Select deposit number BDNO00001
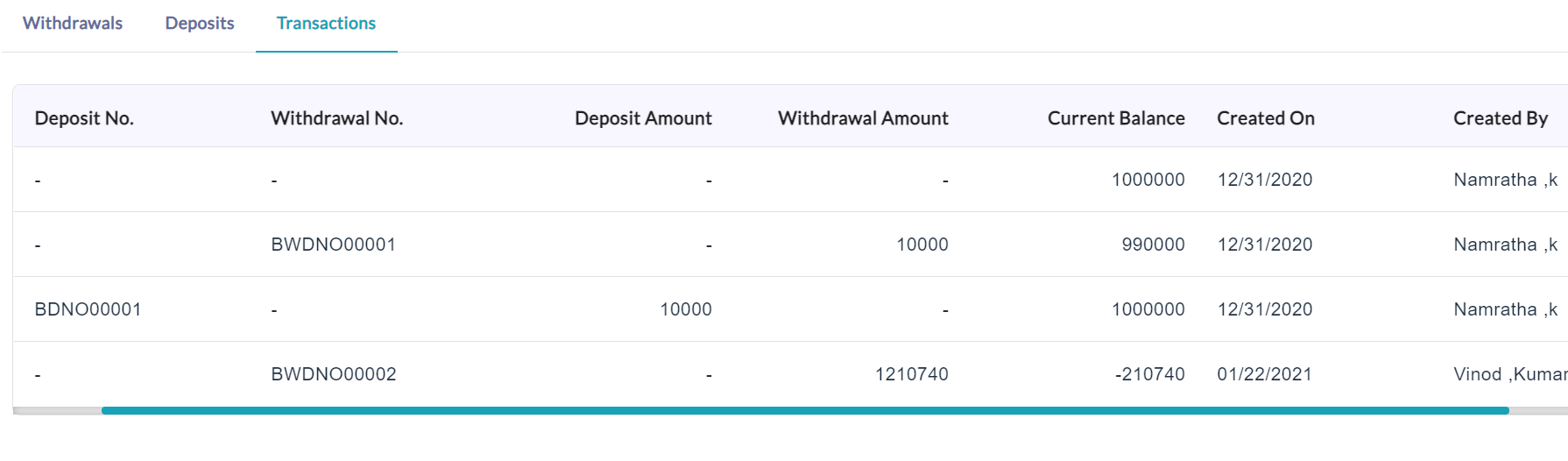This screenshot has width=1568, height=461. coord(88,309)
